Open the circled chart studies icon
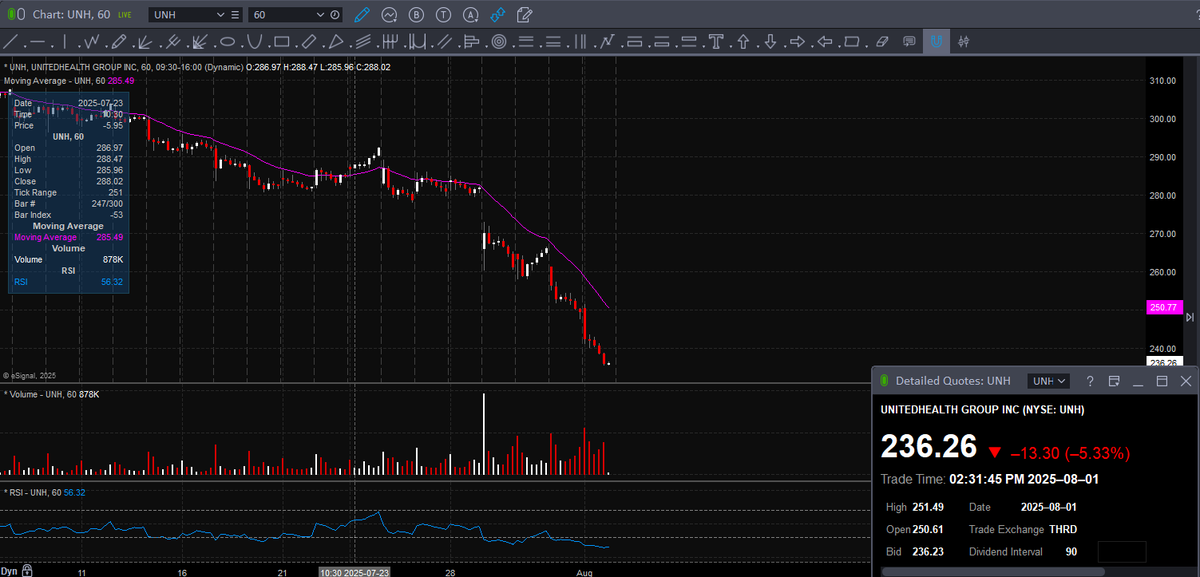The width and height of the screenshot is (1200, 577). pyautogui.click(x=389, y=15)
